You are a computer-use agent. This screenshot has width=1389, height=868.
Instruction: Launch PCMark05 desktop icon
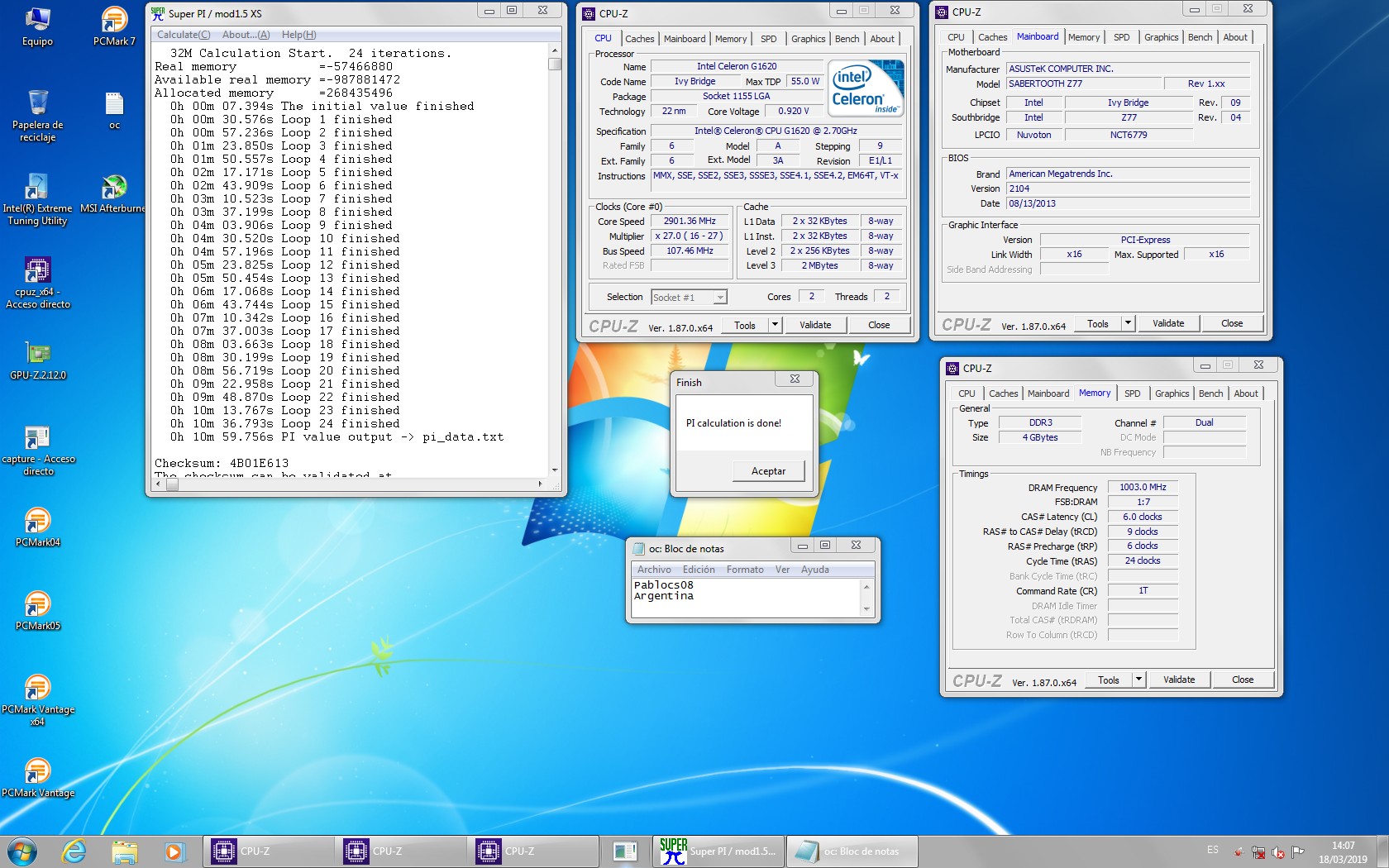pos(37,611)
